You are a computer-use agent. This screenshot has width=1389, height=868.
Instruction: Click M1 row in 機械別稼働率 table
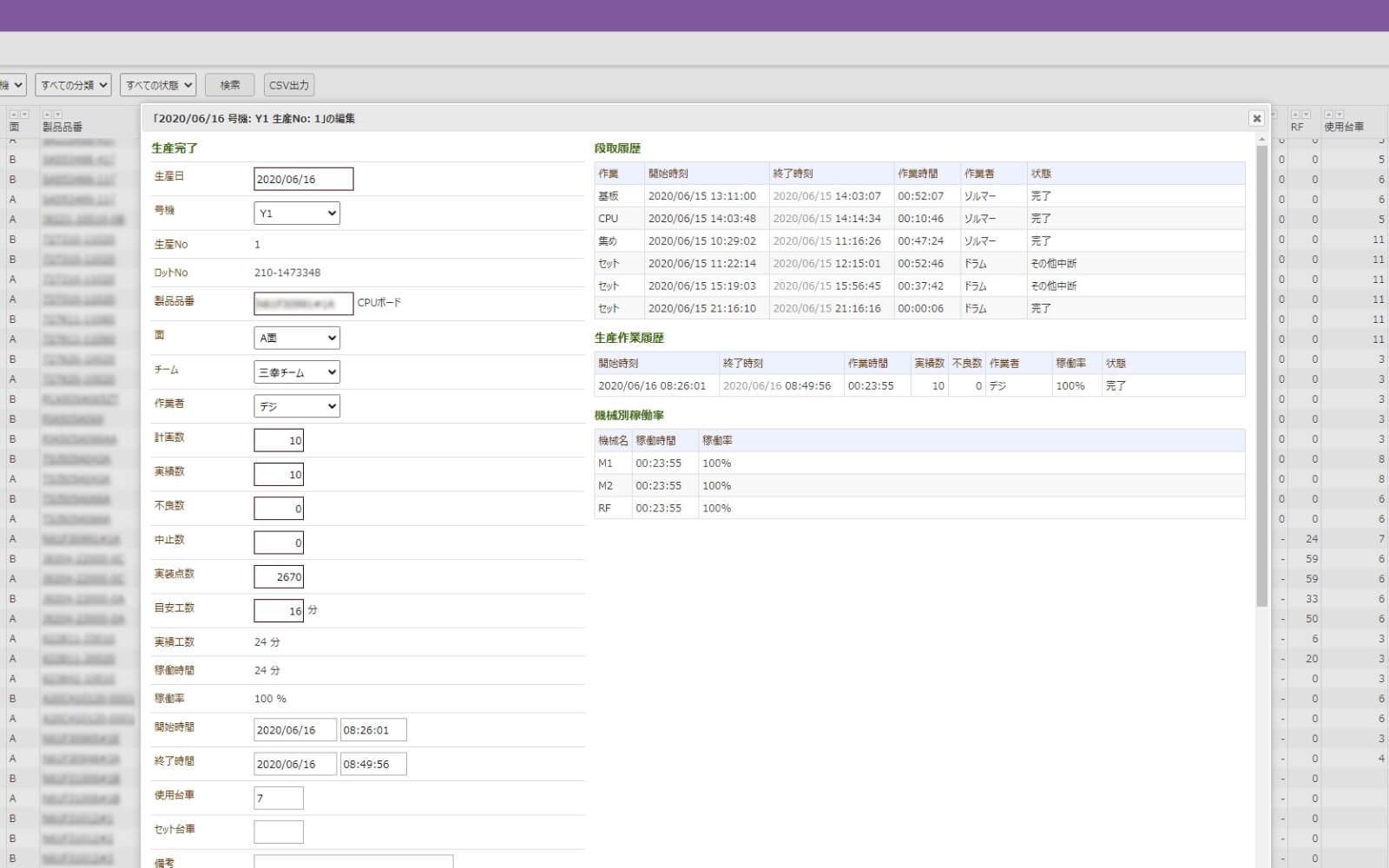tap(919, 464)
